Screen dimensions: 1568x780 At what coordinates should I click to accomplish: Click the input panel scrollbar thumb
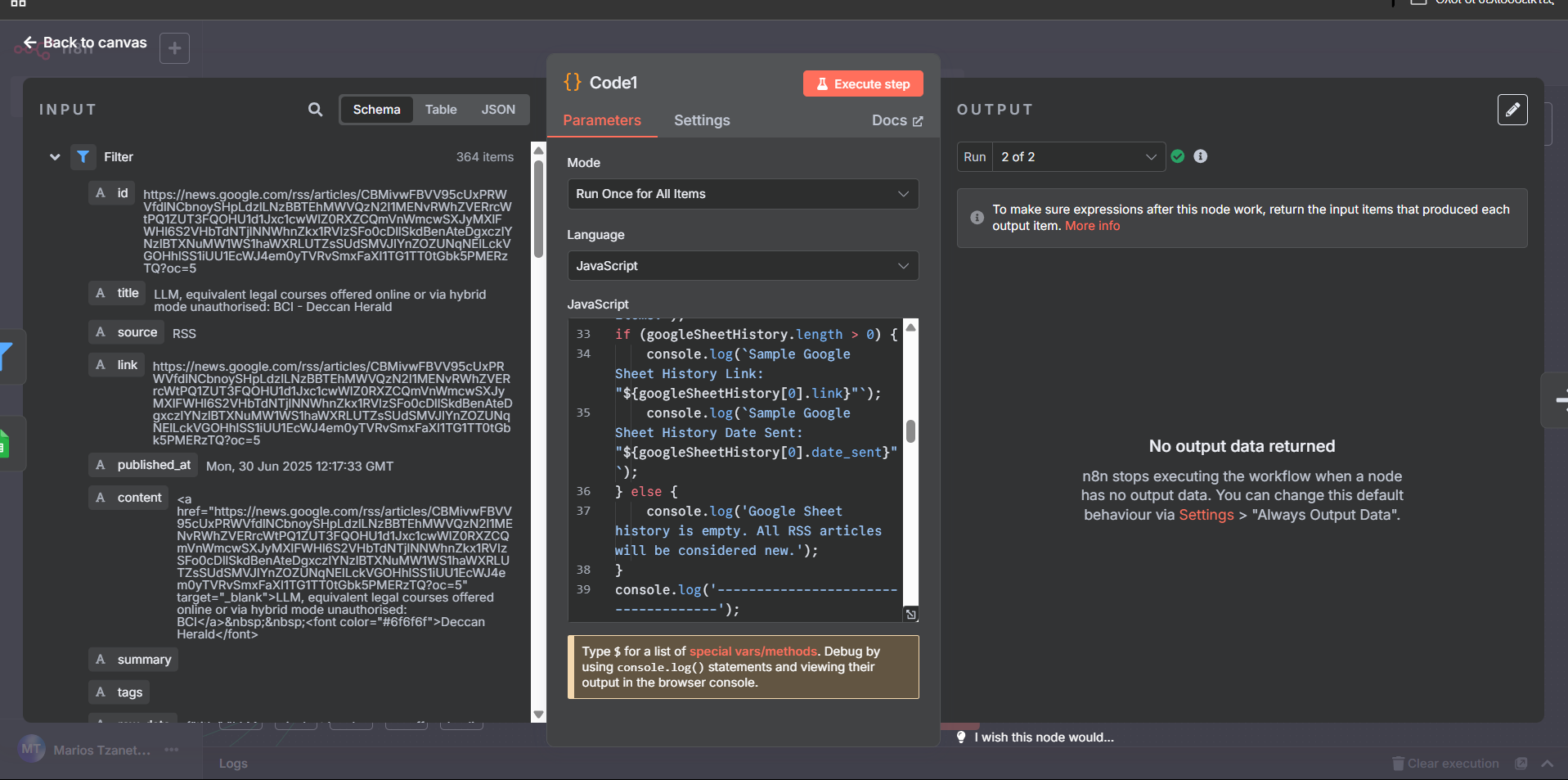538,209
